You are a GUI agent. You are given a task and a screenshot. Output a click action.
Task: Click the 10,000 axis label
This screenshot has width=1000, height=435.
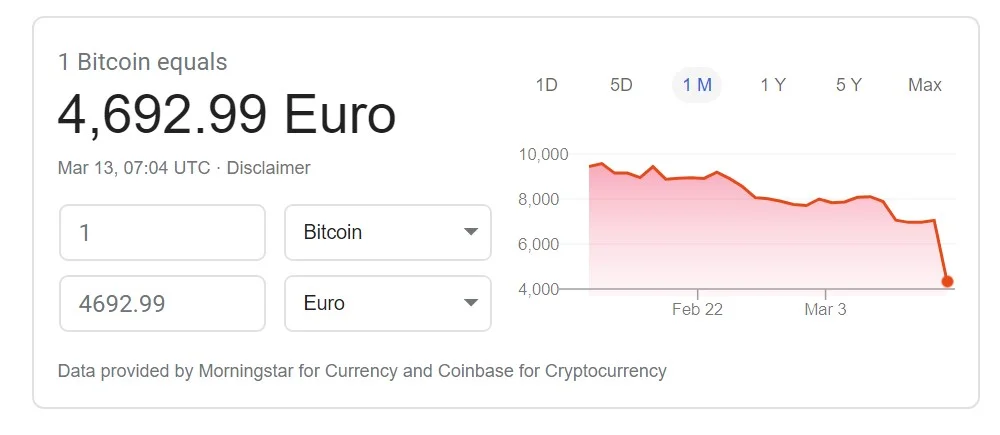[543, 155]
